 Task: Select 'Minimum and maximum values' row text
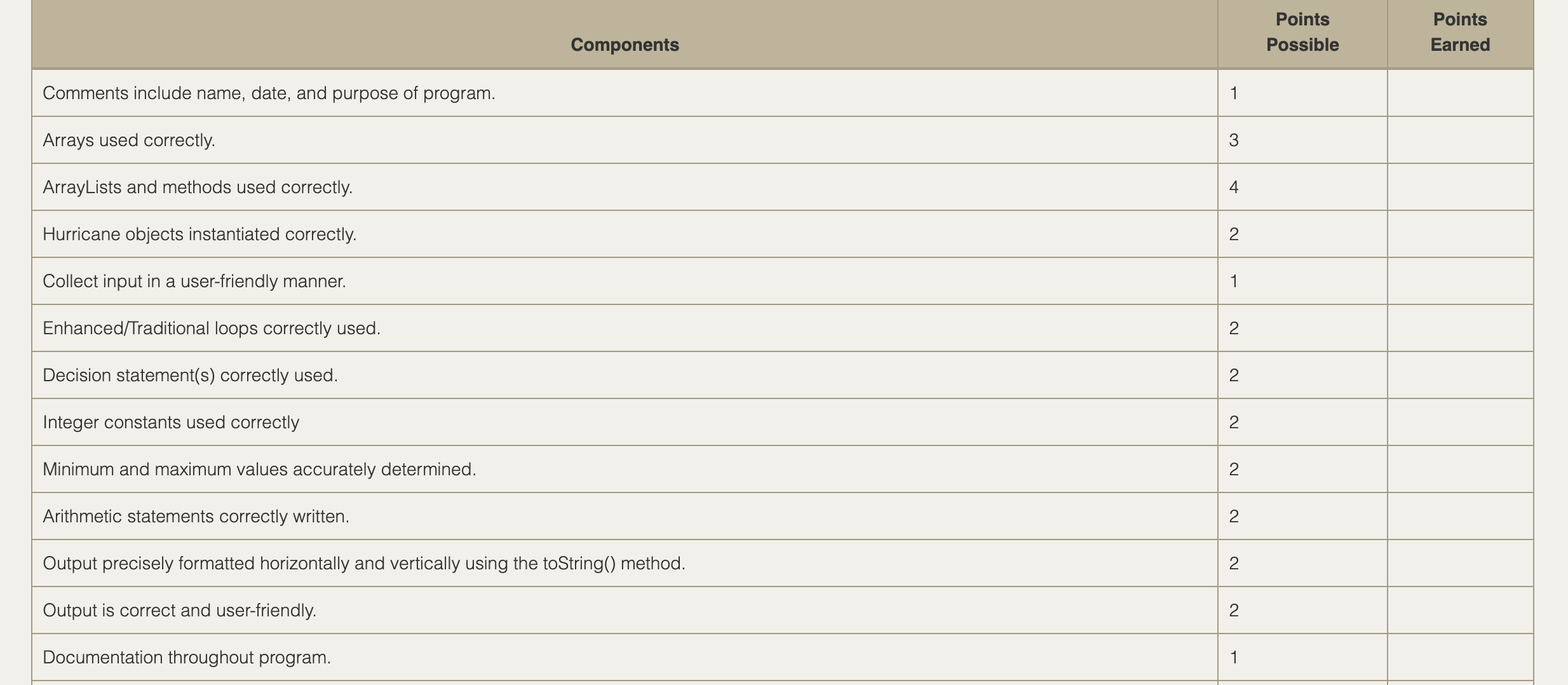pos(259,470)
